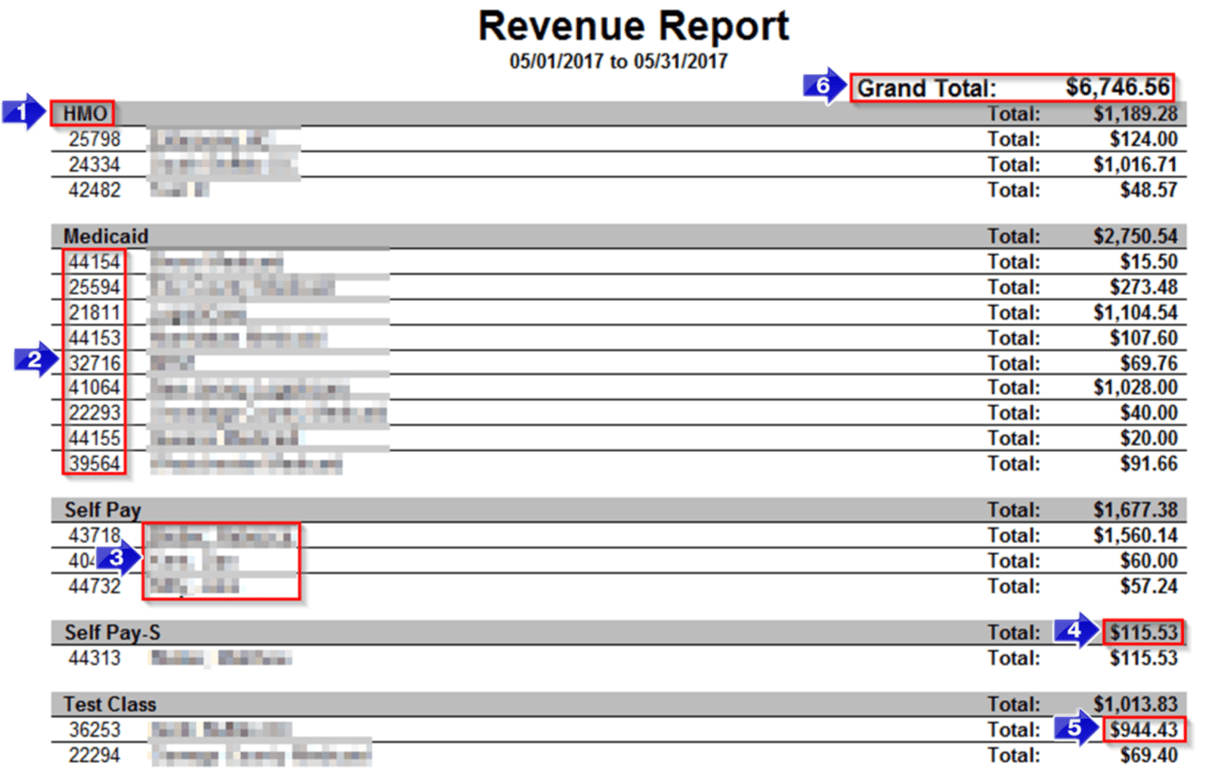The image size is (1205, 779).
Task: Click the blue arrow marker labeled 5
Action: 1075,730
